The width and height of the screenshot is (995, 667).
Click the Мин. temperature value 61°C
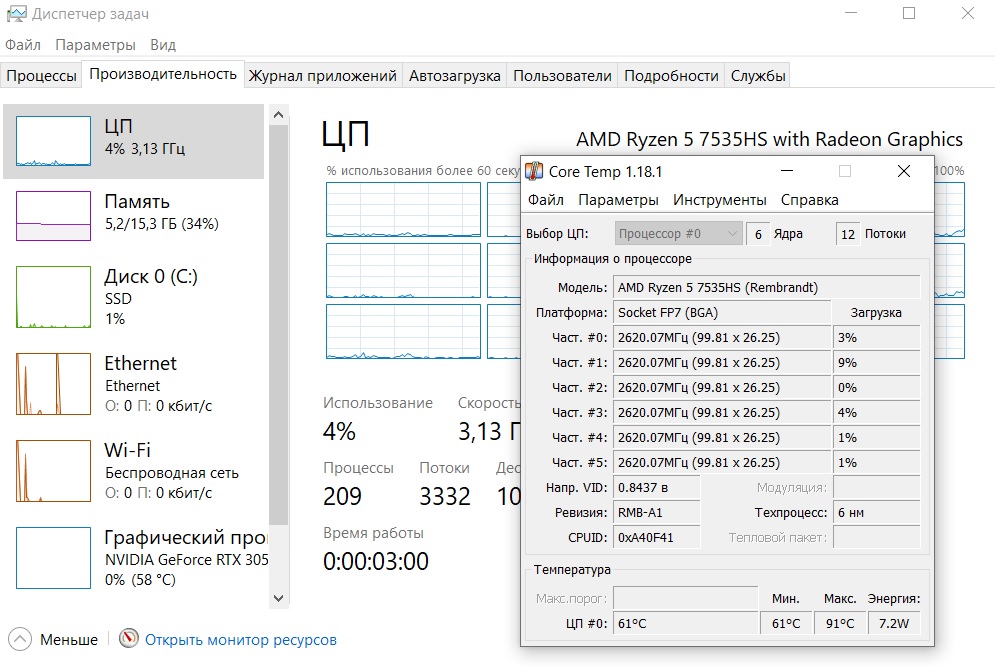786,623
